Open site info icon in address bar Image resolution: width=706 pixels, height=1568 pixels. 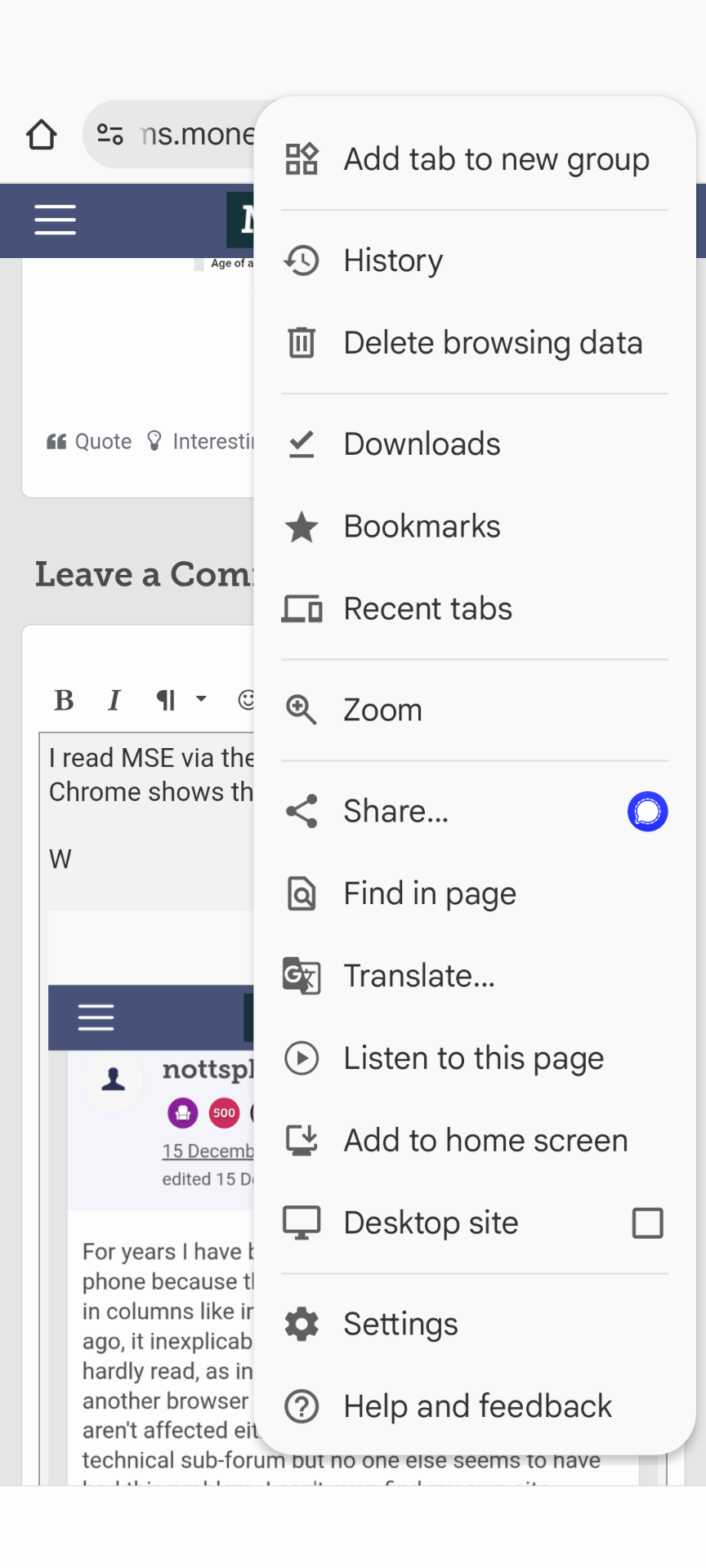point(110,134)
